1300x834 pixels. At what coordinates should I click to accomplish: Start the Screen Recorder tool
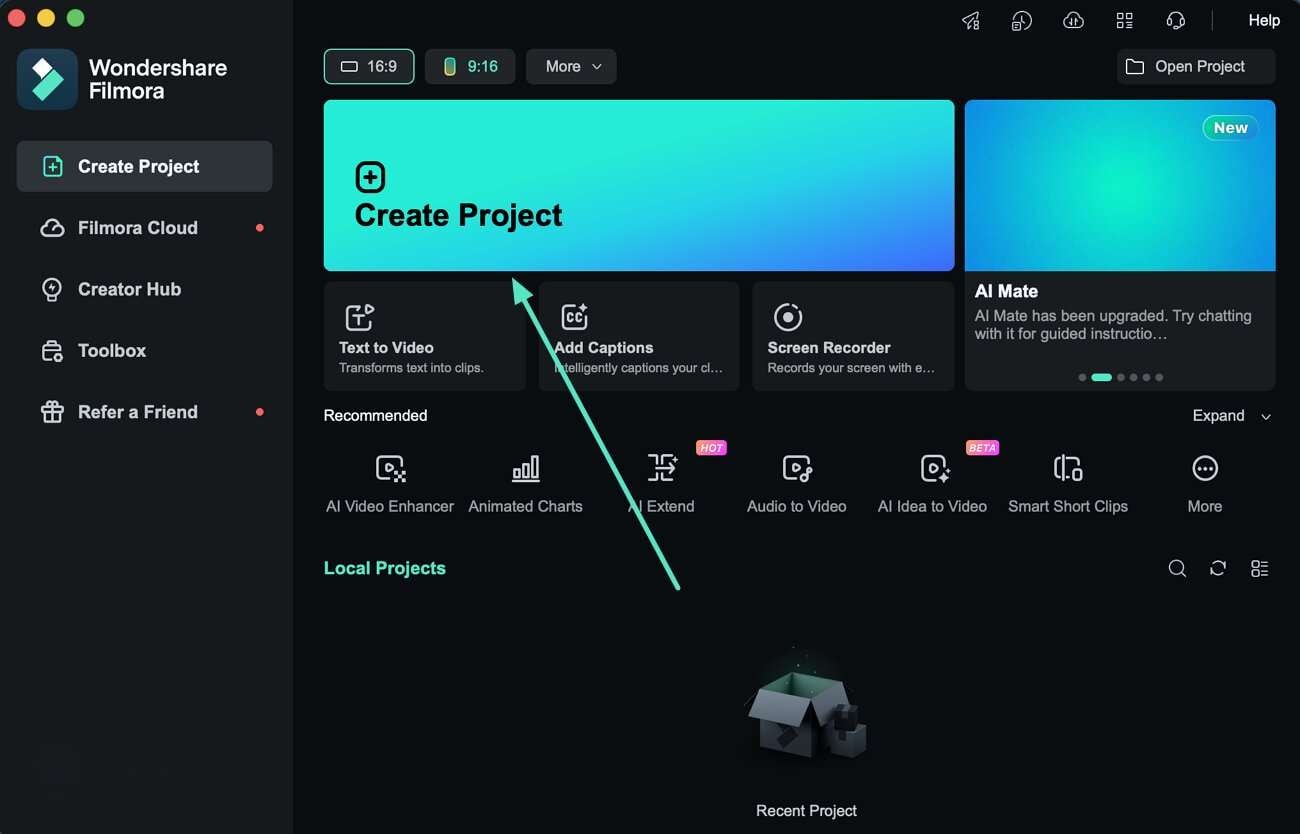(853, 336)
